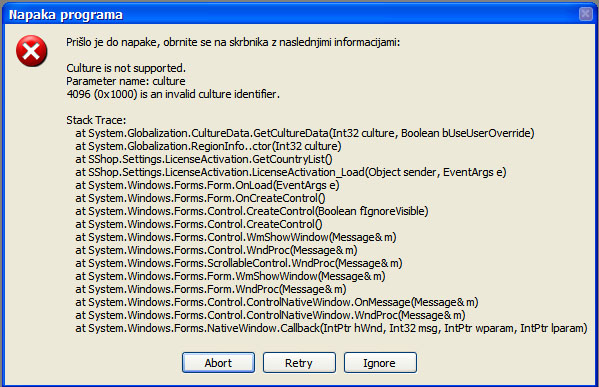Click the RegionInfo..ctor stack line
Viewport: 599px width, 387px height.
[x=208, y=146]
